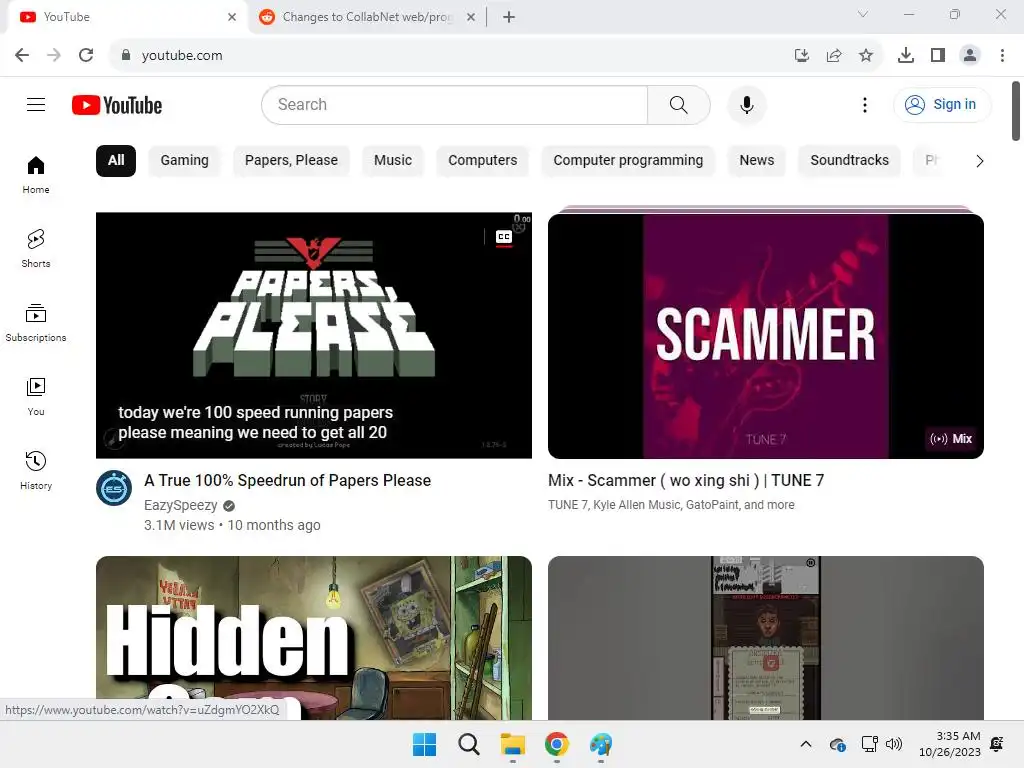1024x768 pixels.
Task: Filter by Computer programming chip
Action: (x=628, y=161)
